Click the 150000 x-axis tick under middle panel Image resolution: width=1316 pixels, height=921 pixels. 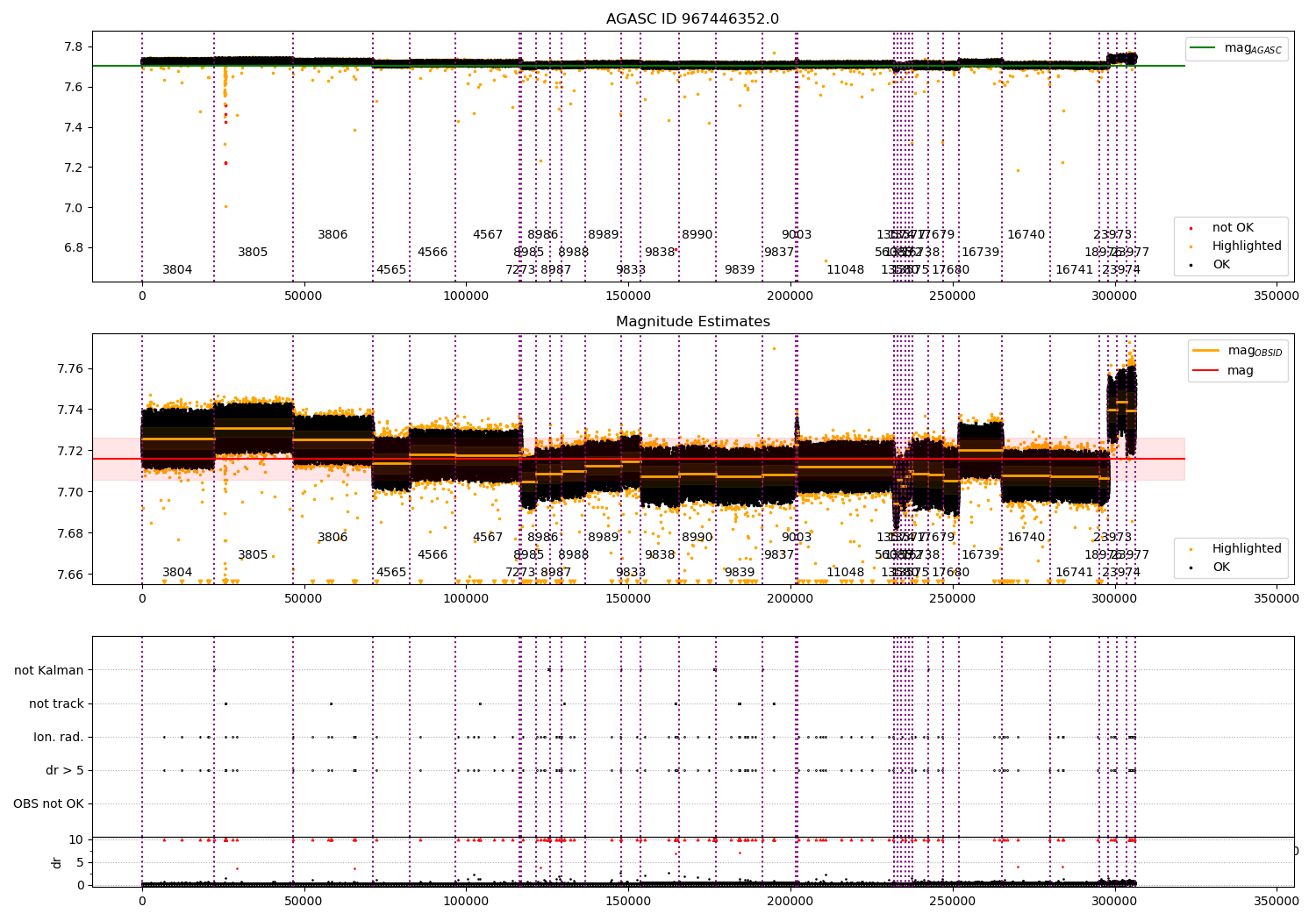(x=628, y=599)
